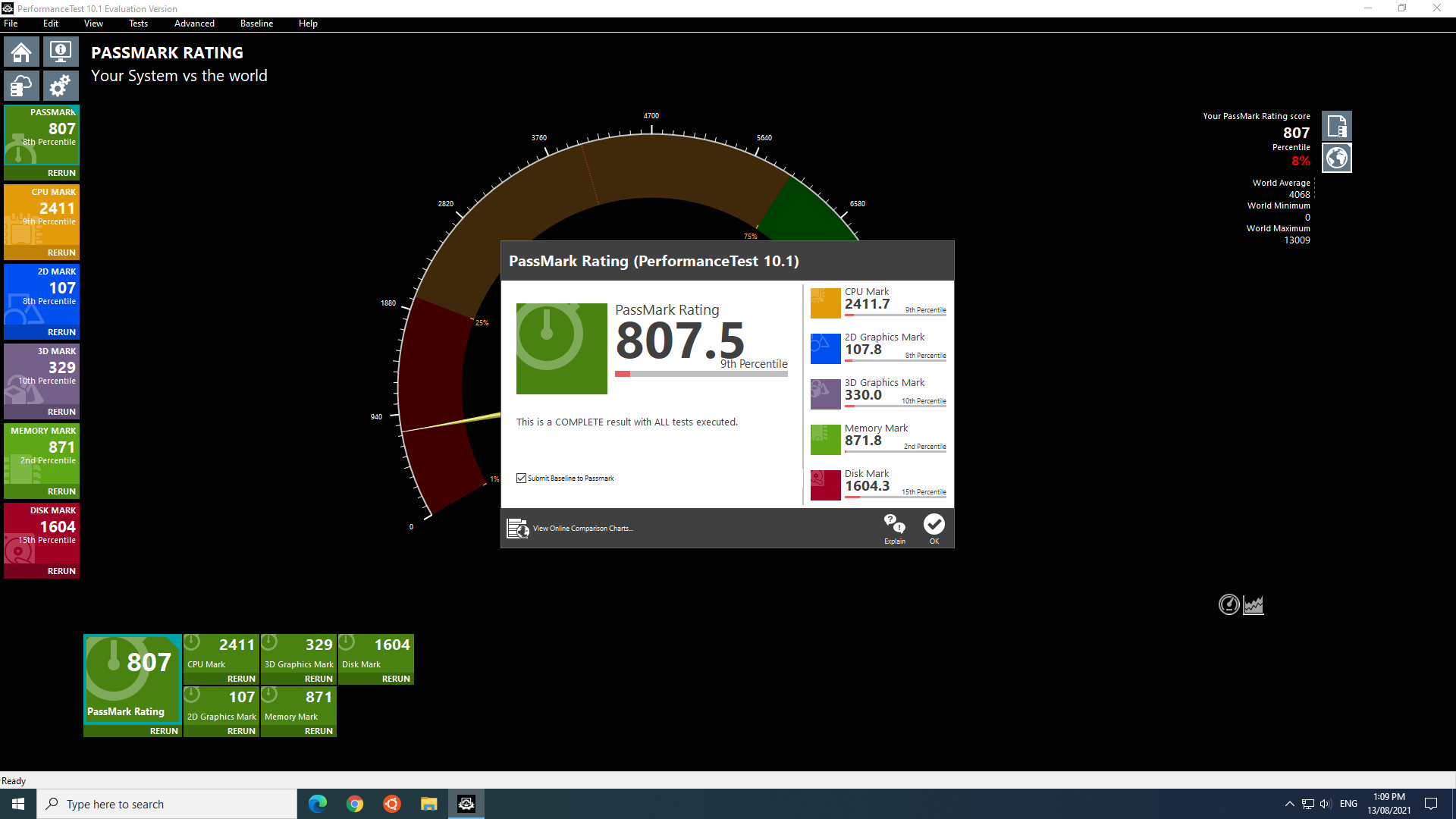The height and width of the screenshot is (819, 1456).
Task: Select the 2D Graphics Mark blue icon
Action: 826,349
